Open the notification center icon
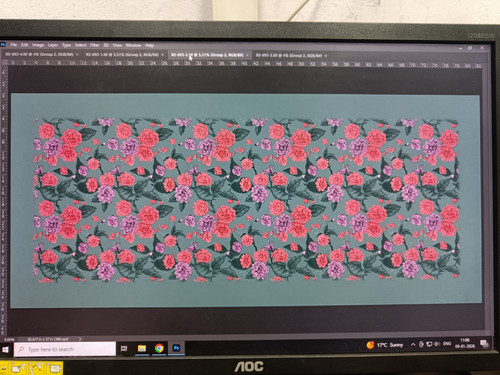This screenshot has height=375, width=500. [484, 343]
